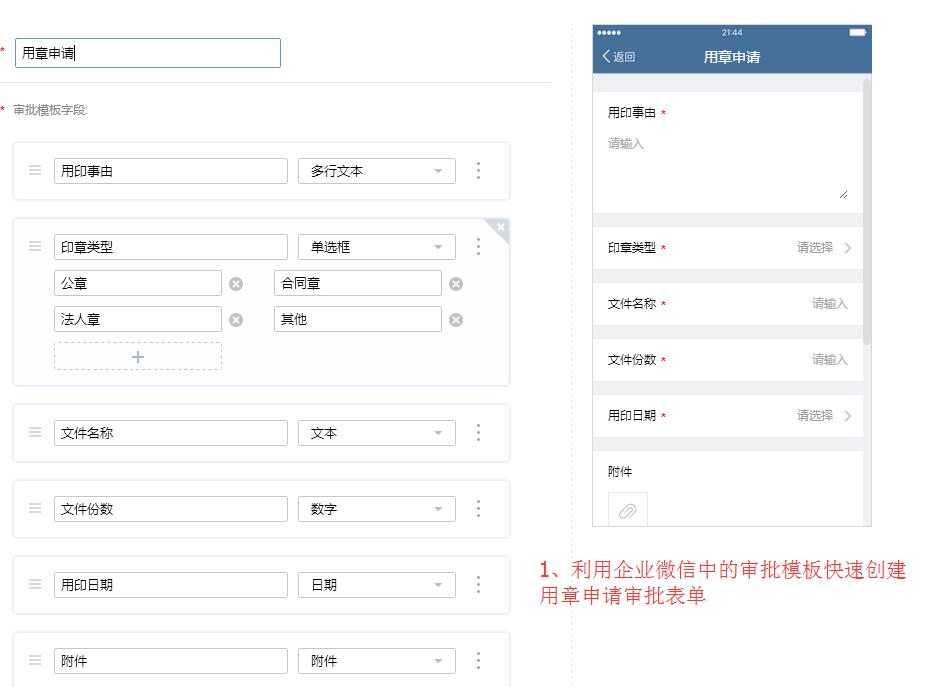
Task: Click the 用章申请 template name input
Action: pos(148,53)
